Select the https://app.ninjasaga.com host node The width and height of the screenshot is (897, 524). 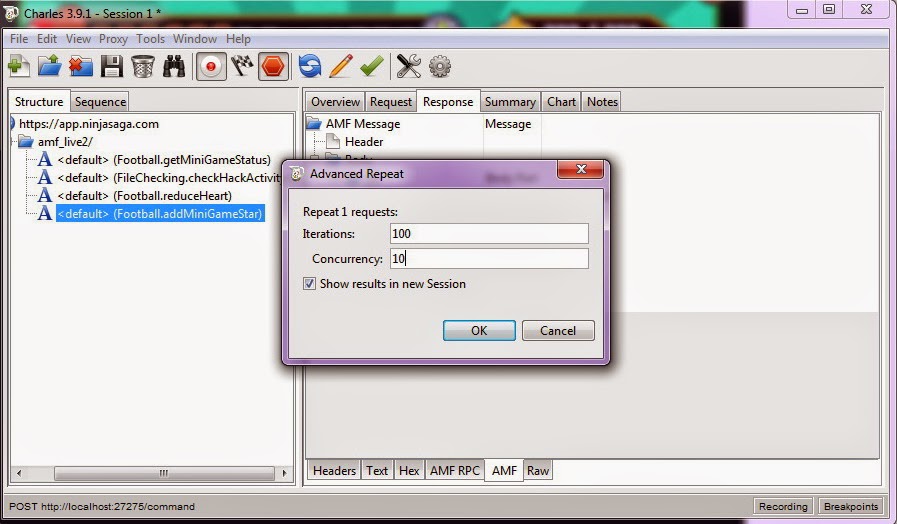[89, 124]
